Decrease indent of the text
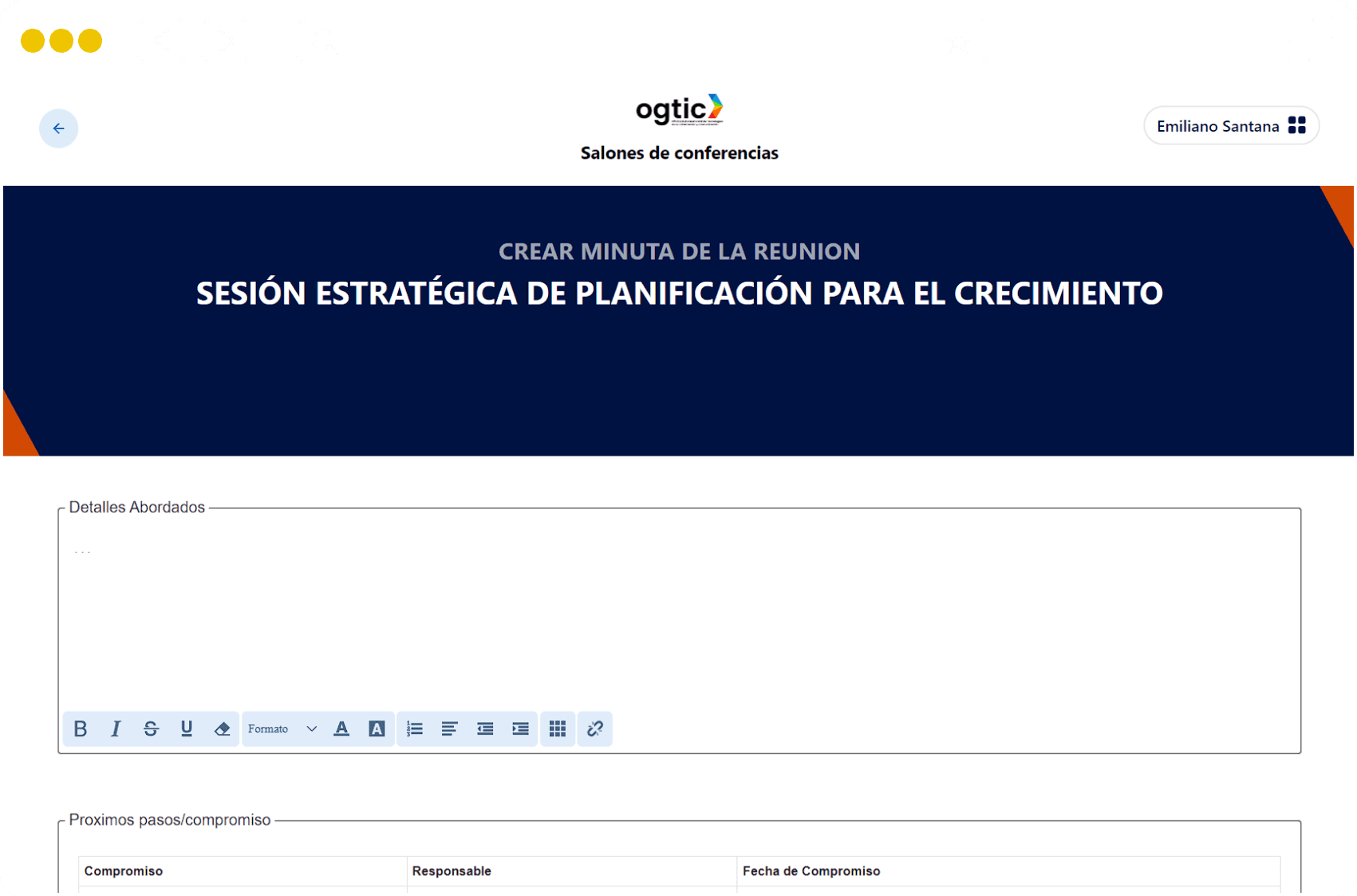1357x896 pixels. pos(485,728)
